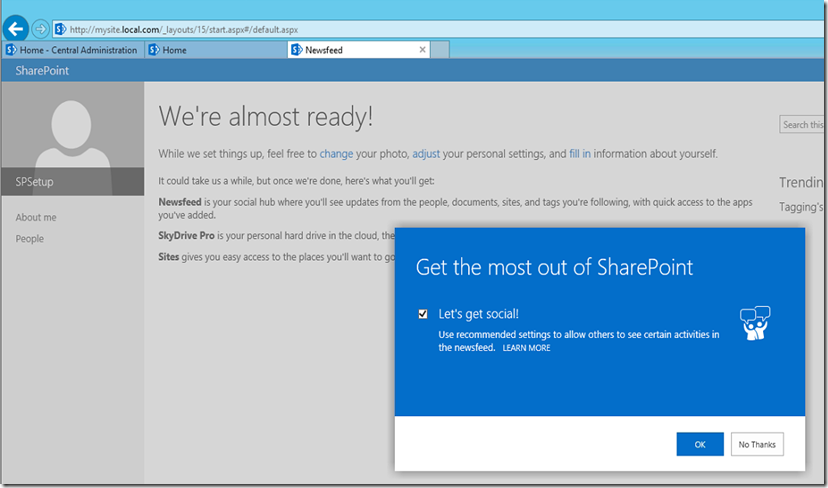Open a new blank browser tab
Image resolution: width=828 pixels, height=488 pixels.
440,50
